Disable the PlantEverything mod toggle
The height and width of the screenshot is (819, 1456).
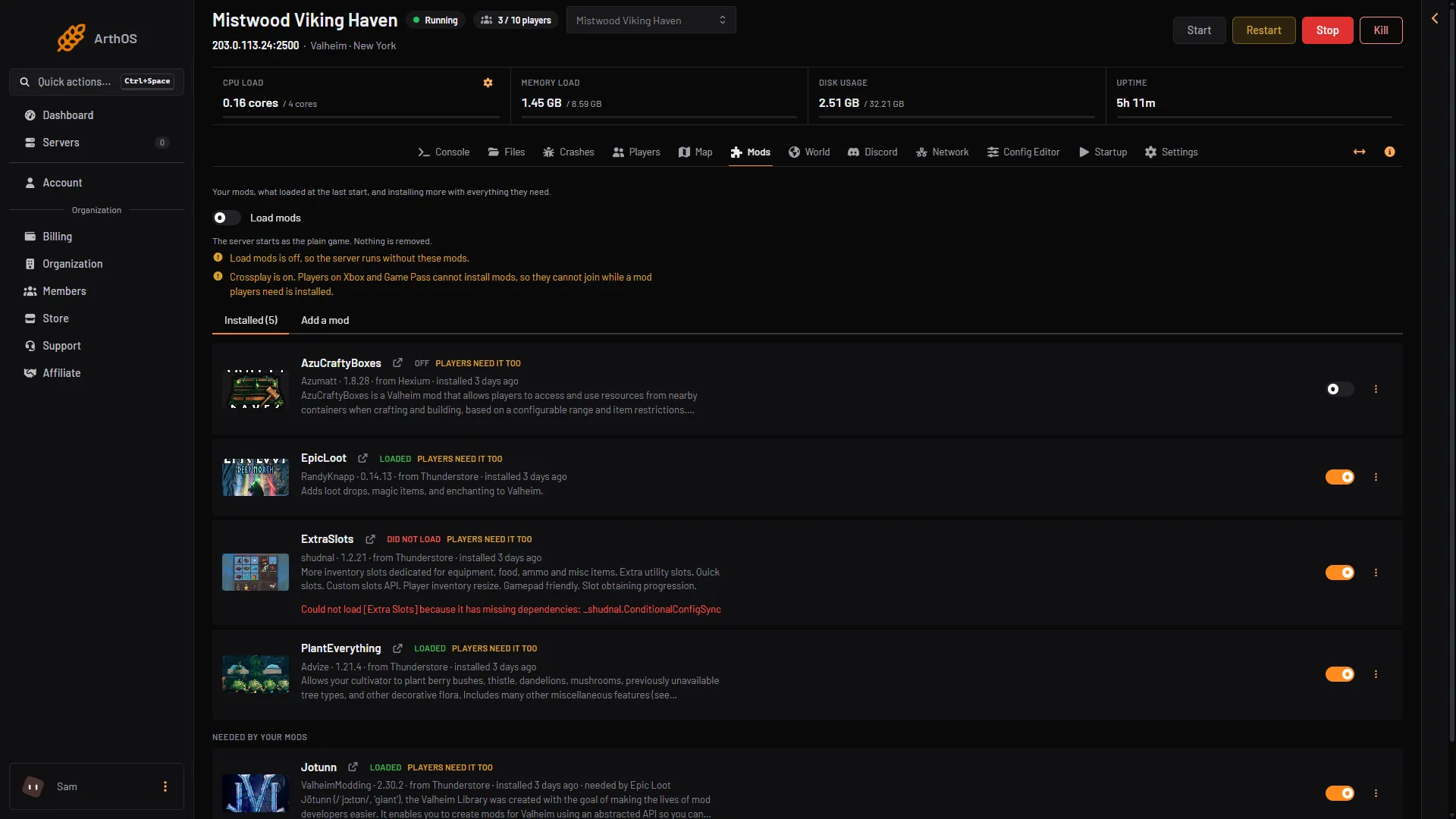[x=1339, y=674]
